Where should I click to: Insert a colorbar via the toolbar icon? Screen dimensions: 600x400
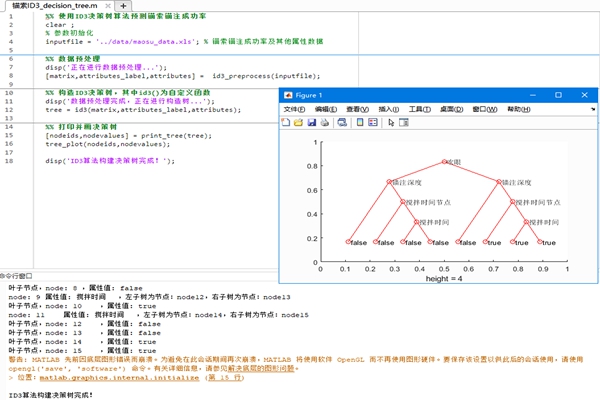(359, 122)
